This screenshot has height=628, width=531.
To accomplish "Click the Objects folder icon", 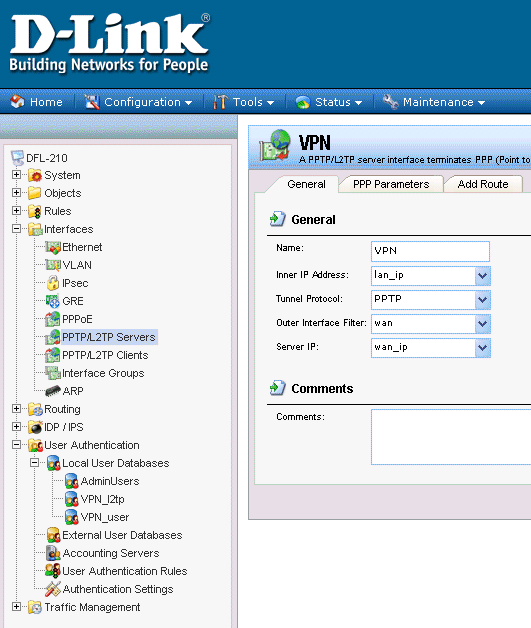I will 35,193.
